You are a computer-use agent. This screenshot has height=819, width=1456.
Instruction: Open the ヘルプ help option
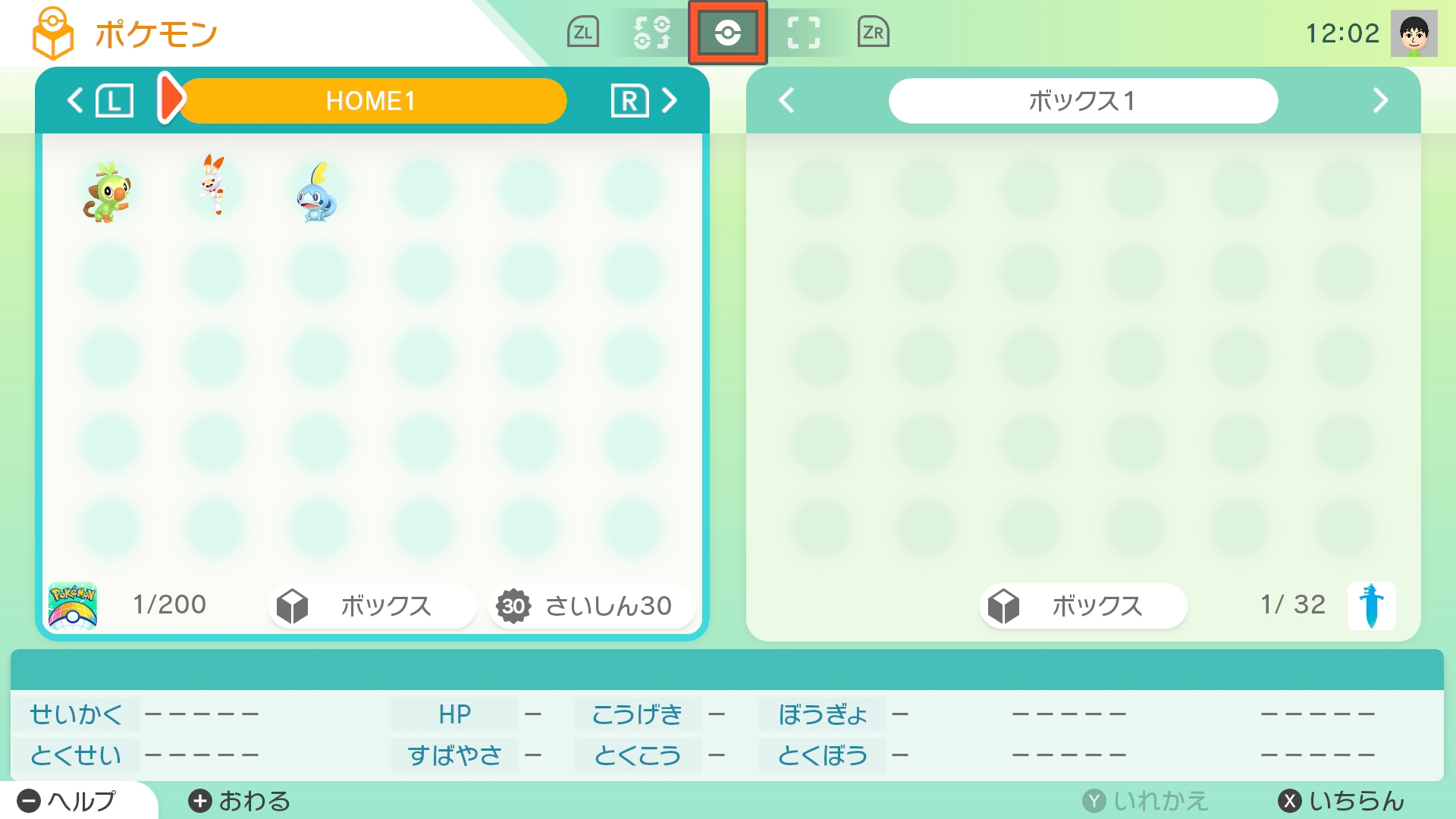[67, 801]
